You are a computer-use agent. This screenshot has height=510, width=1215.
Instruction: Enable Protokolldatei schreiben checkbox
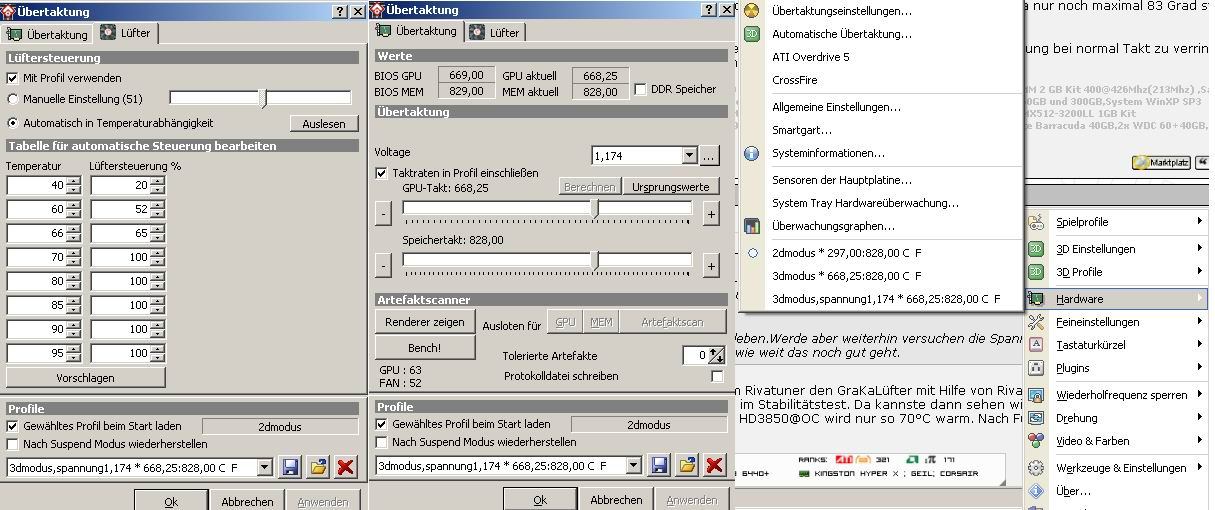coord(717,377)
